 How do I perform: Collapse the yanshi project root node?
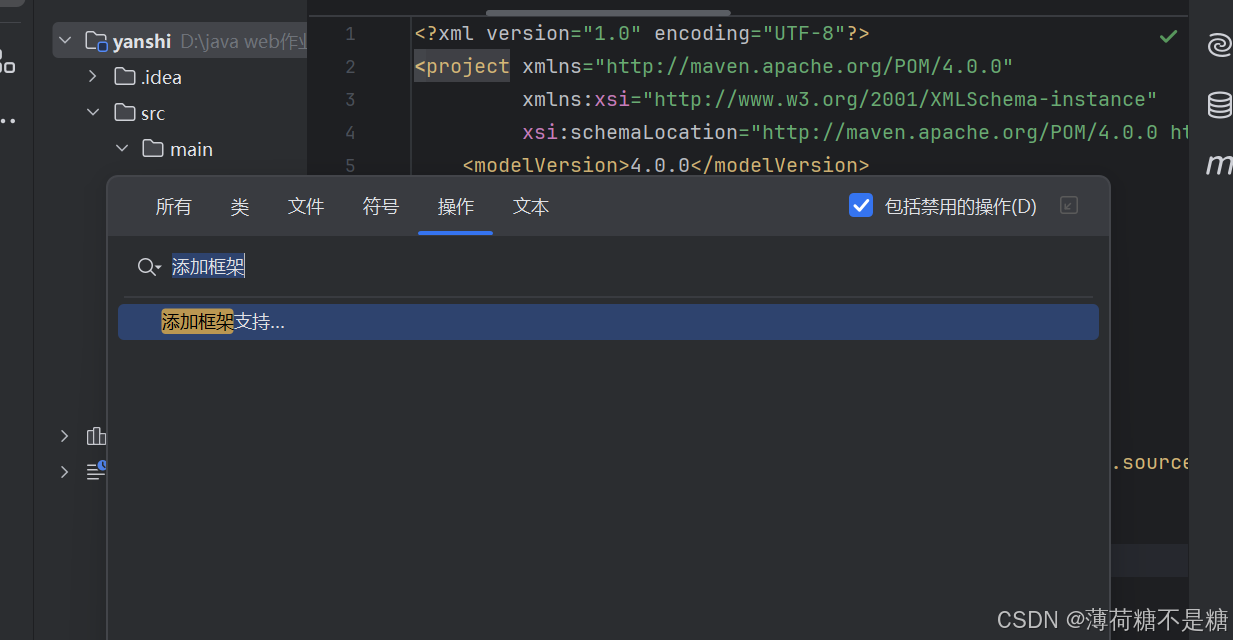65,41
